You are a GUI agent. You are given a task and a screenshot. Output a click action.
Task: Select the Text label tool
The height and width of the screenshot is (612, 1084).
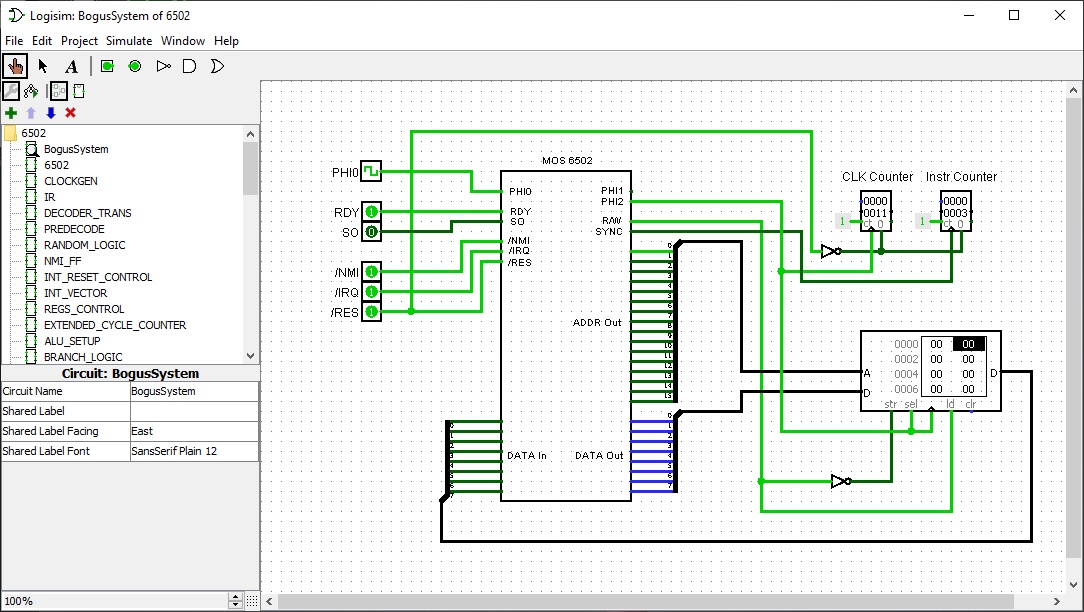point(71,66)
